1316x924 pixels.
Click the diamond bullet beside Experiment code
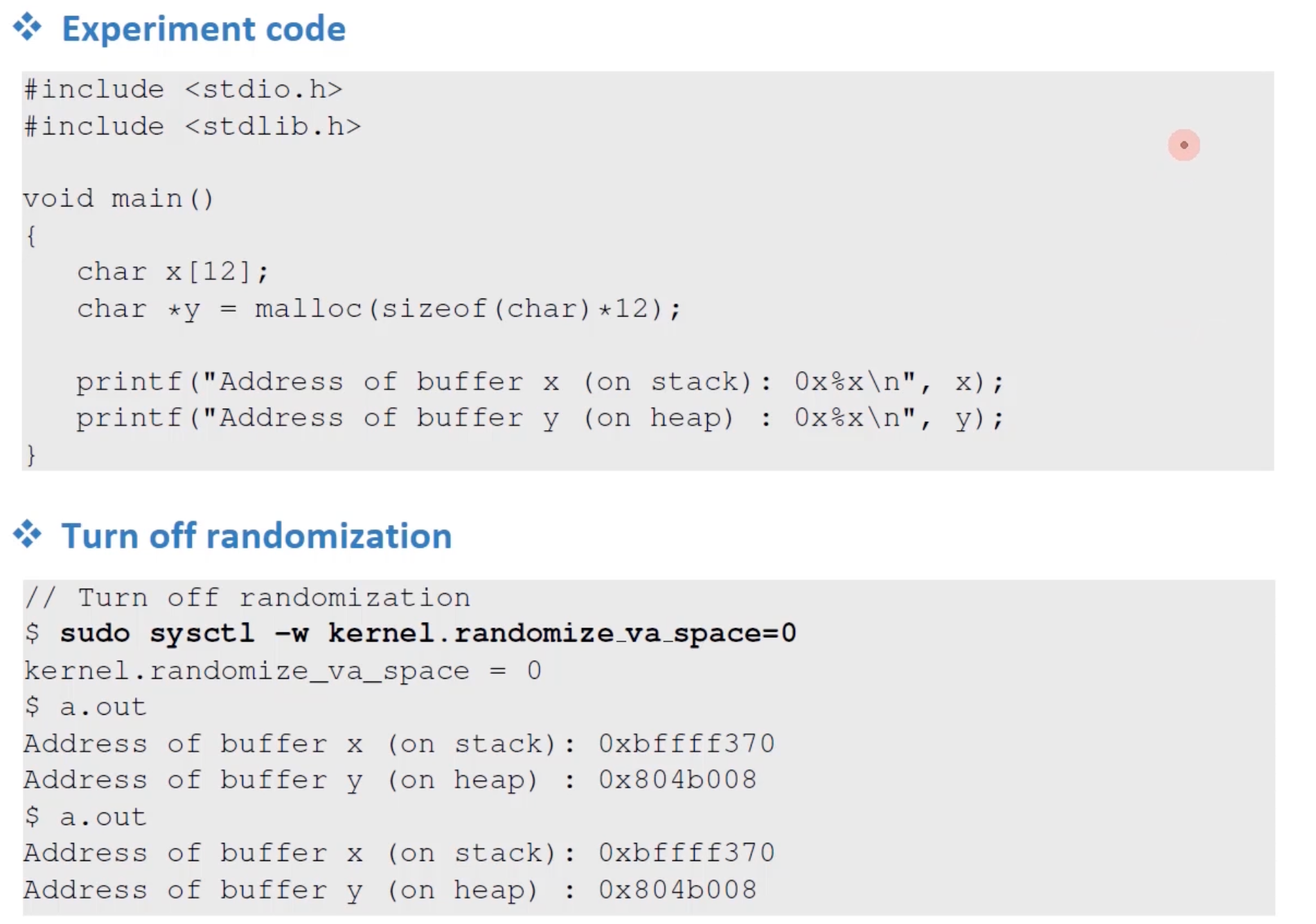point(28,28)
